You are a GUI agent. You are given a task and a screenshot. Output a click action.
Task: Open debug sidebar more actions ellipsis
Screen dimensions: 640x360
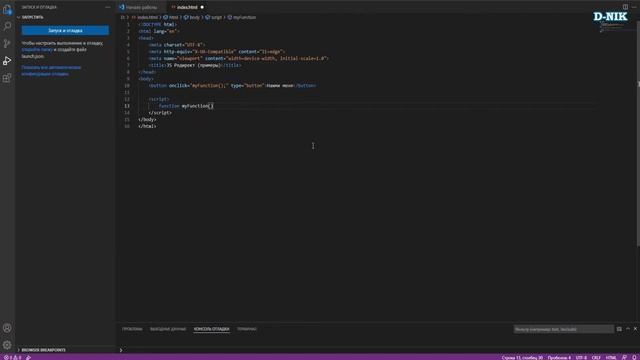[108, 7]
